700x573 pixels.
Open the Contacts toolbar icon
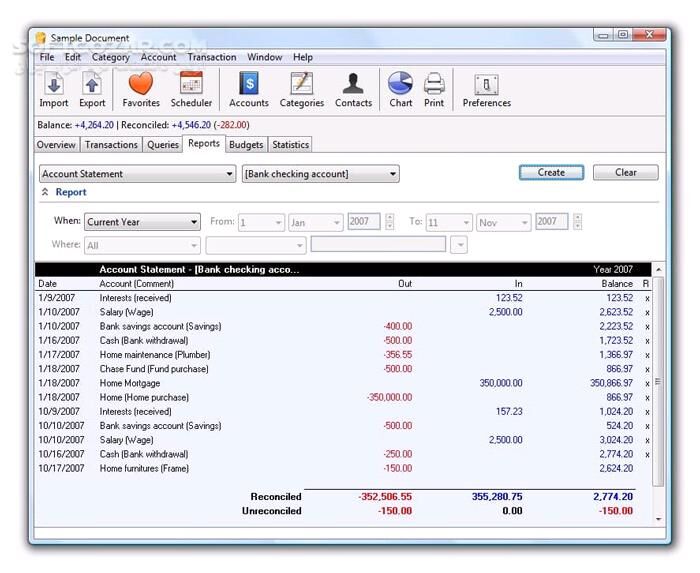353,89
